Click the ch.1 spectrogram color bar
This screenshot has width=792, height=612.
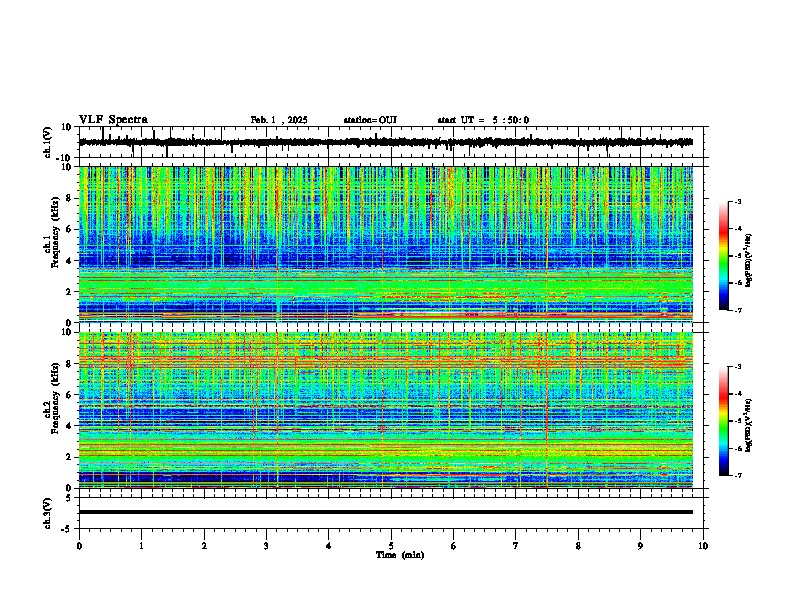point(724,256)
